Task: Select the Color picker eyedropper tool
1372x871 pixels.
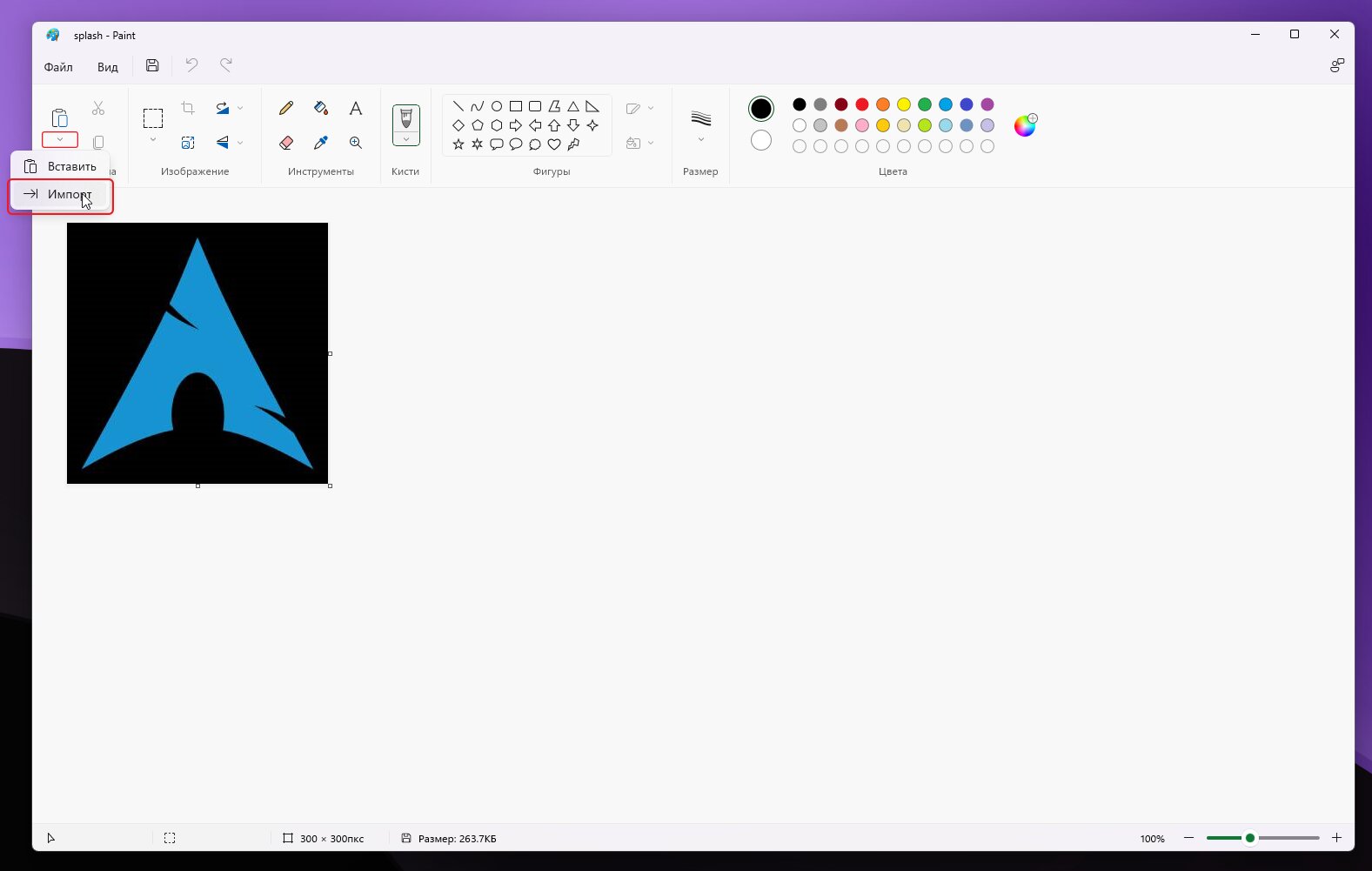Action: pos(321,142)
